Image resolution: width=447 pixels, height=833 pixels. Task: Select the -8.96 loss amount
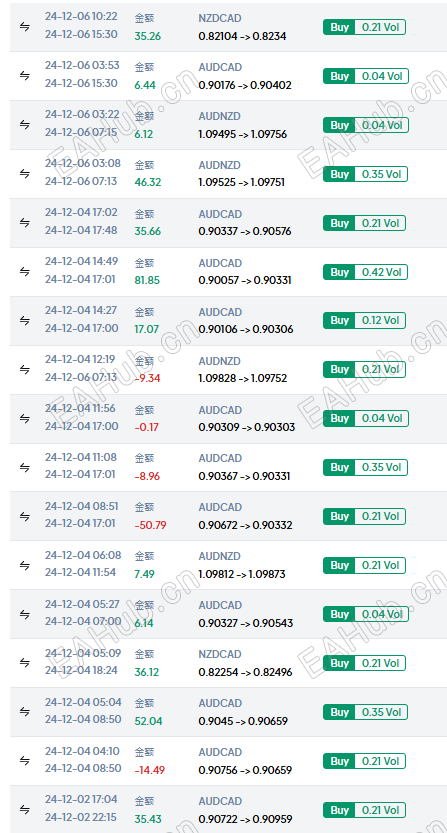[147, 477]
